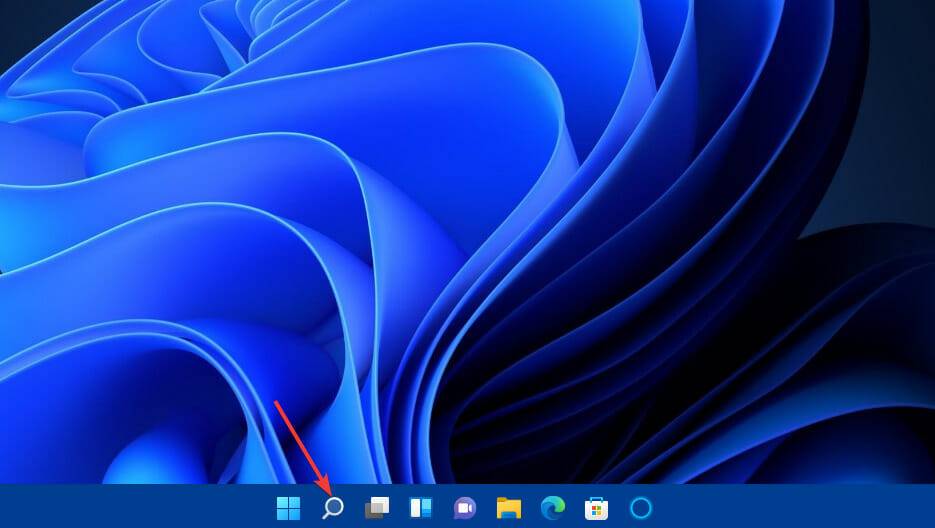The height and width of the screenshot is (528, 935).
Task: Launch Teams Chat from taskbar
Action: [x=465, y=508]
